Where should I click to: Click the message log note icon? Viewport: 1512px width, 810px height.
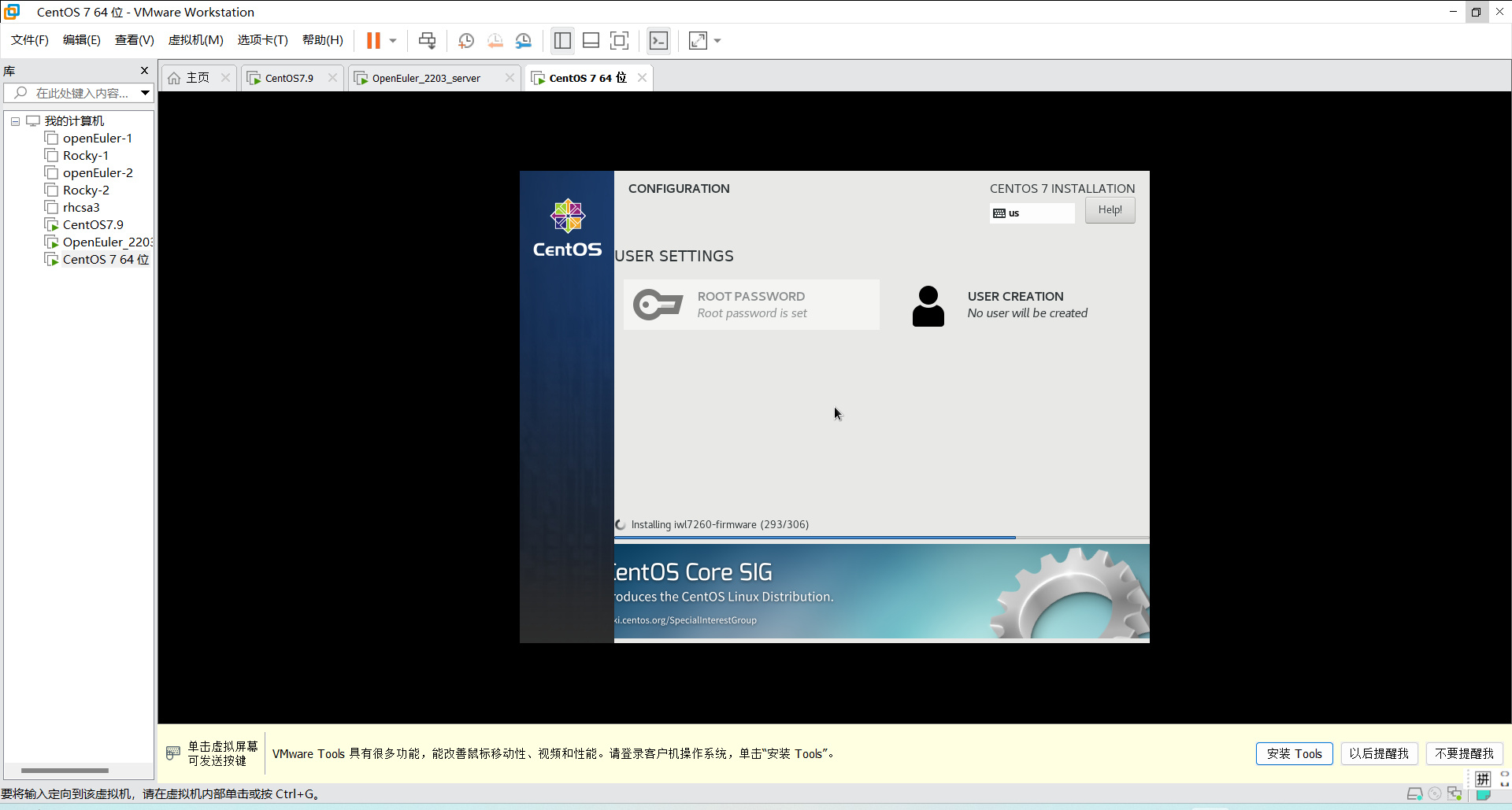(x=1484, y=795)
